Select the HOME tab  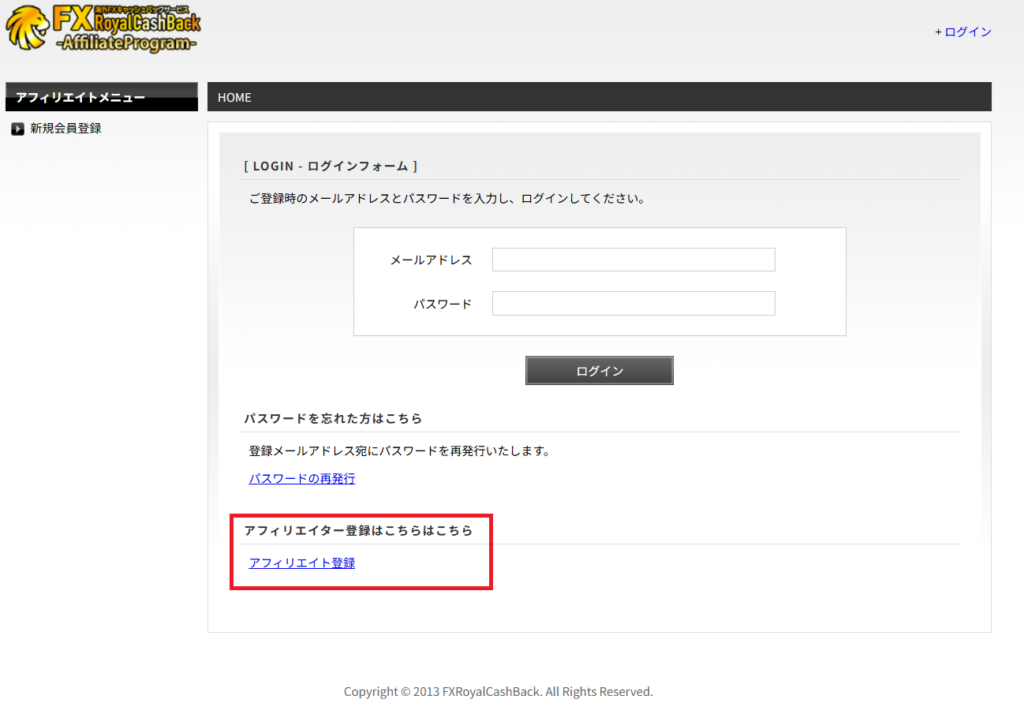[x=233, y=97]
